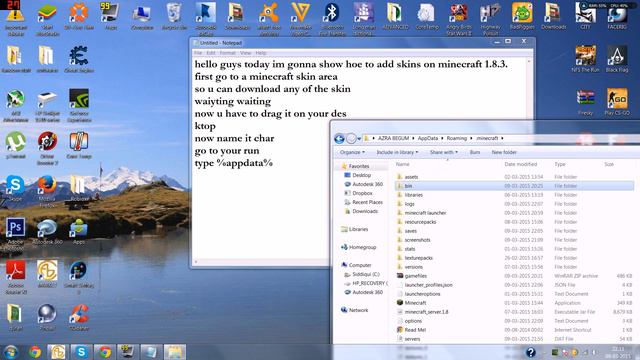Image resolution: width=640 pixels, height=360 pixels.
Task: Open the Notepad View menu
Action: click(x=245, y=53)
